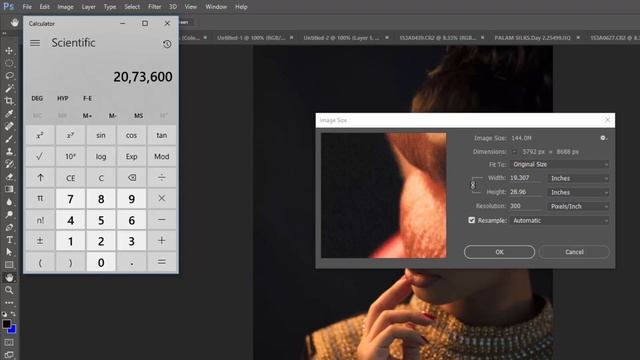
Task: Click the sin function key
Action: click(101, 135)
